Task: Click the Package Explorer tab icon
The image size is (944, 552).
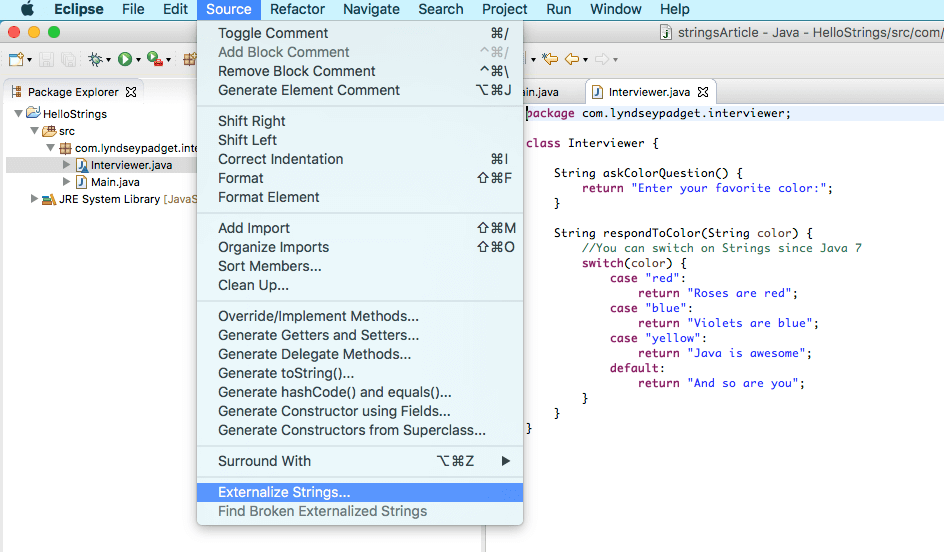Action: click(17, 91)
